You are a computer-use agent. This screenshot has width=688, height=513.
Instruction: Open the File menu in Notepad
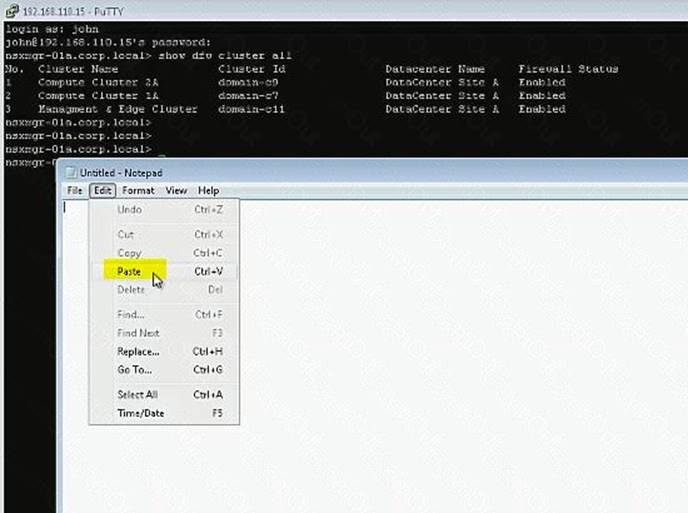tap(74, 190)
